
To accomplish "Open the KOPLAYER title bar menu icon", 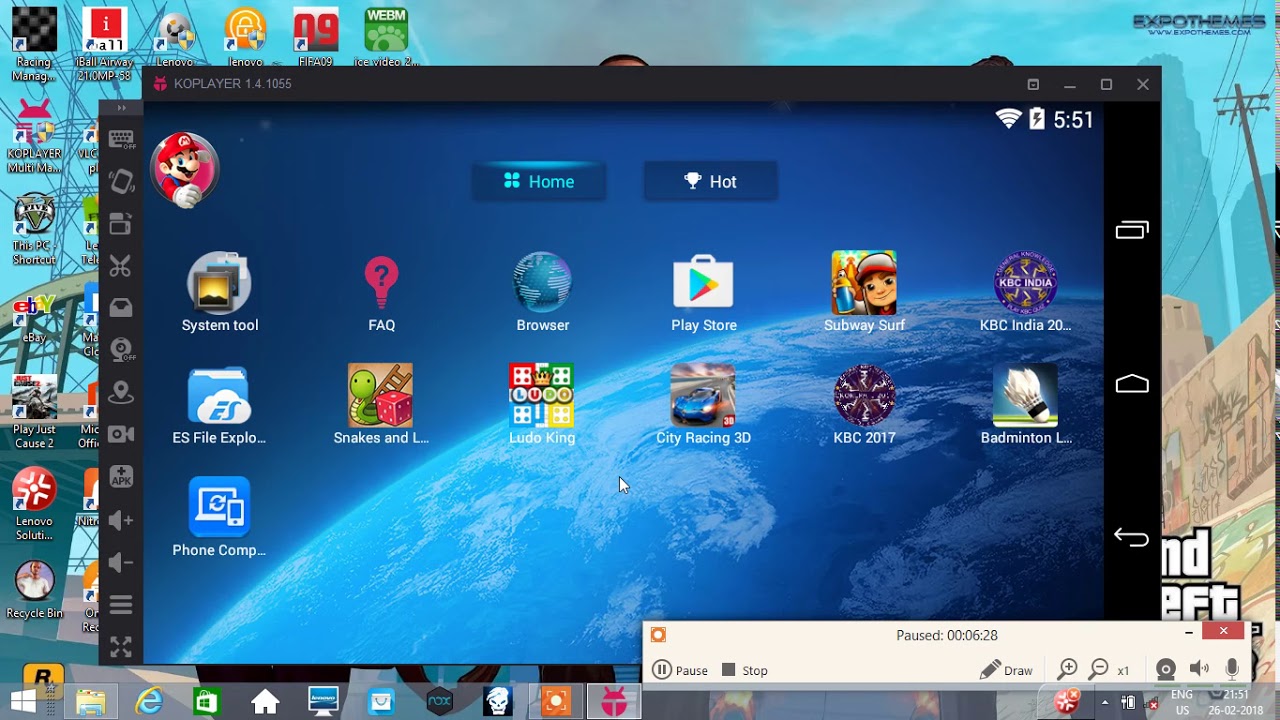I will pyautogui.click(x=1033, y=85).
